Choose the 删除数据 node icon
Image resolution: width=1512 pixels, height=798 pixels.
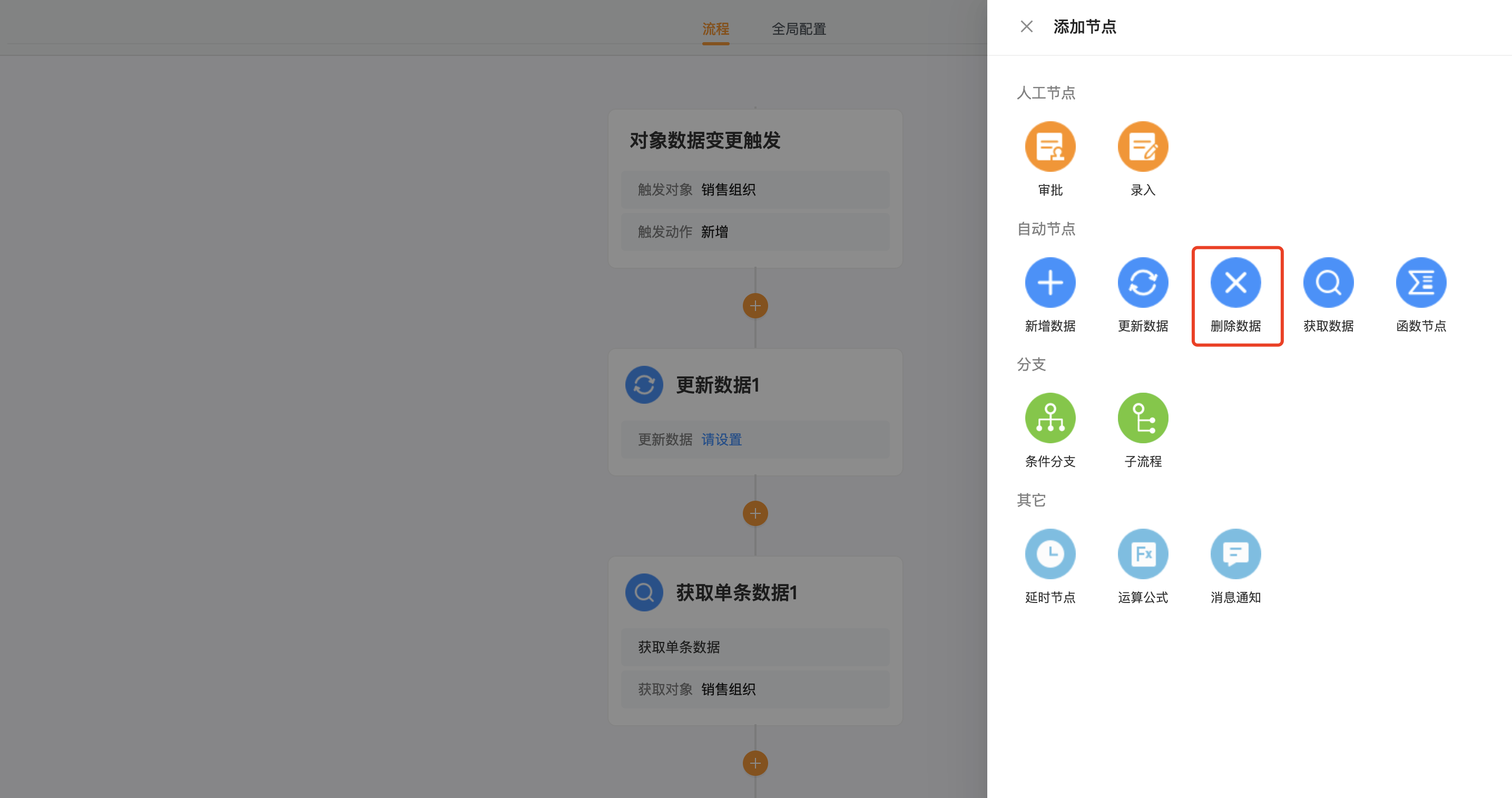(1235, 283)
